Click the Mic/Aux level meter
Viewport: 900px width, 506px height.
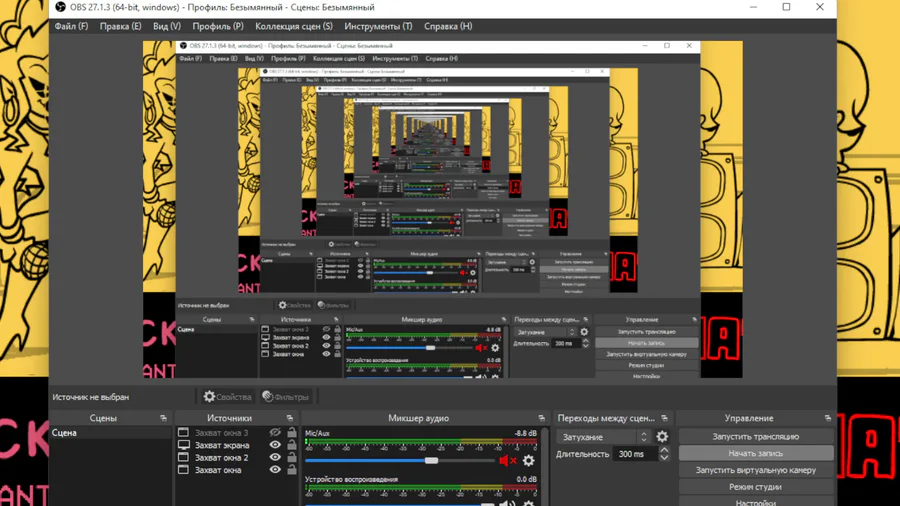(x=421, y=442)
